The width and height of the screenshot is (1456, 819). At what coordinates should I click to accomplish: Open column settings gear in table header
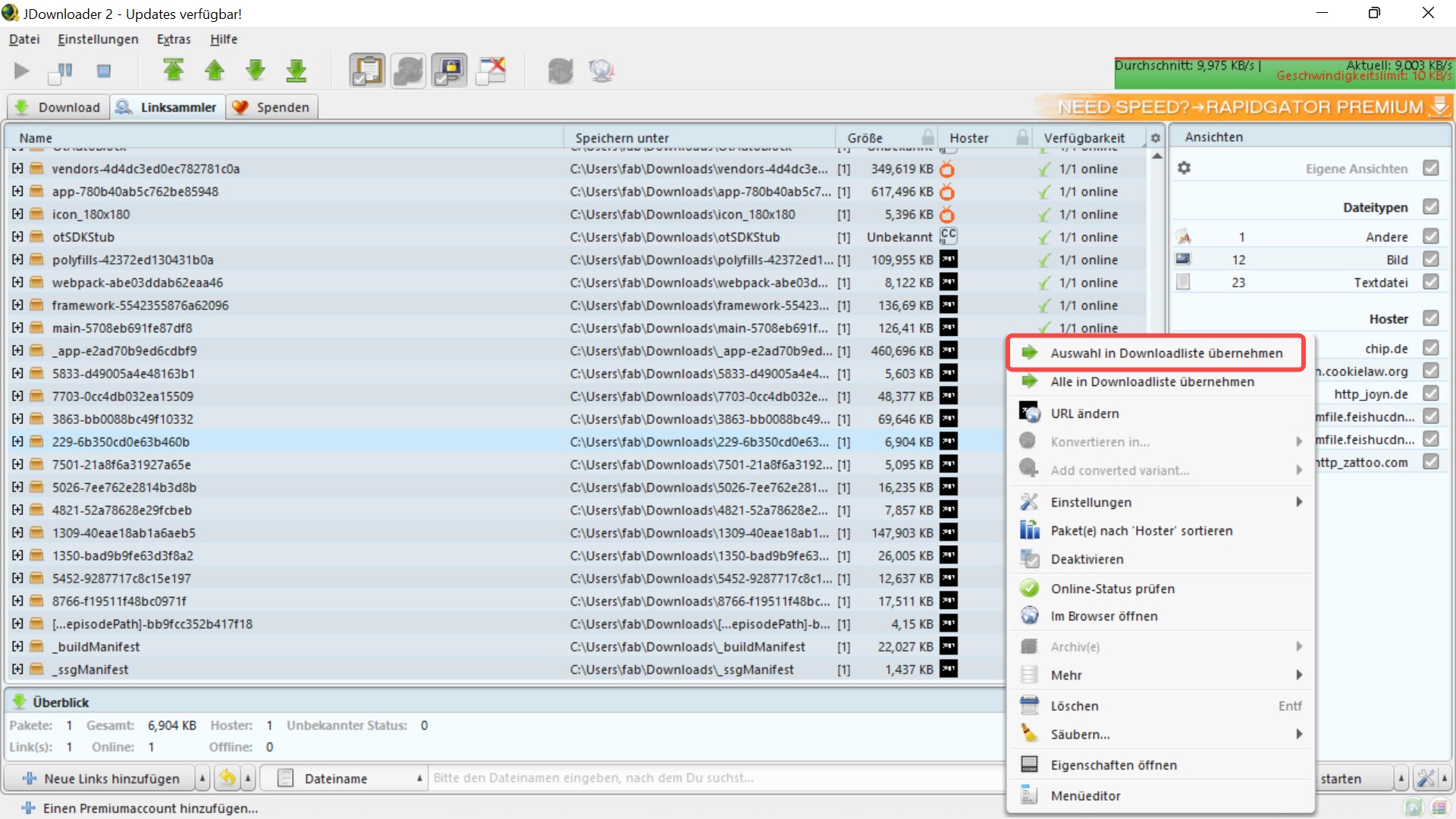click(1155, 138)
